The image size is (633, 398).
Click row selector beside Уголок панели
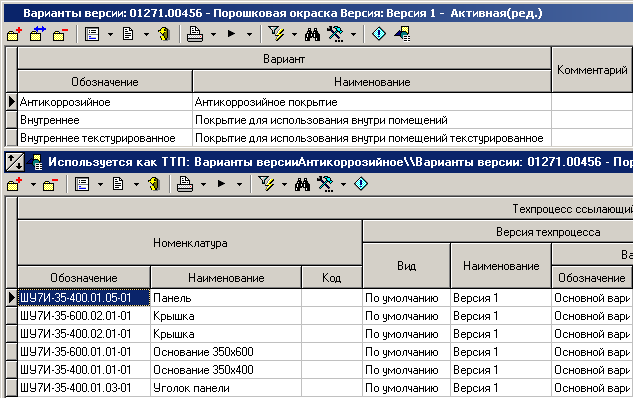click(x=12, y=388)
